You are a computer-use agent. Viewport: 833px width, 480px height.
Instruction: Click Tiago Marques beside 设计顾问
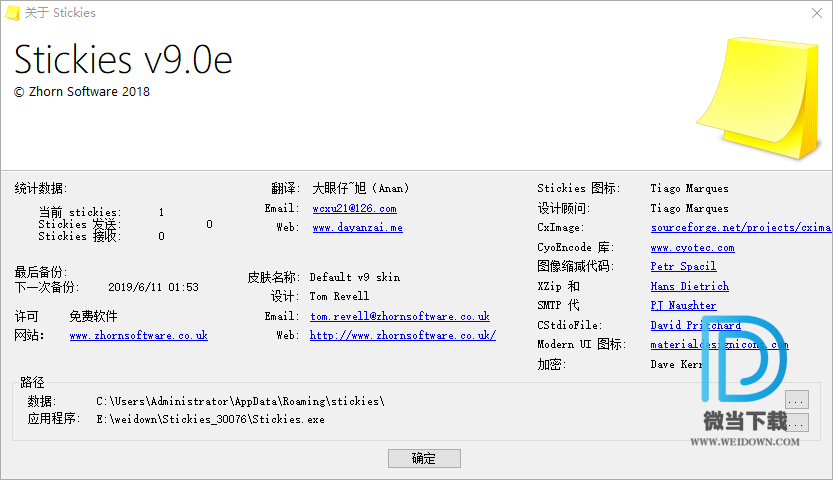pos(690,209)
